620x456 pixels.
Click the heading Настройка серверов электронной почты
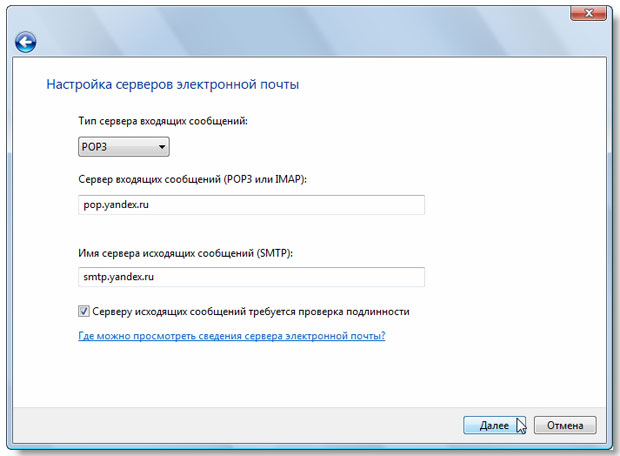coord(173,85)
